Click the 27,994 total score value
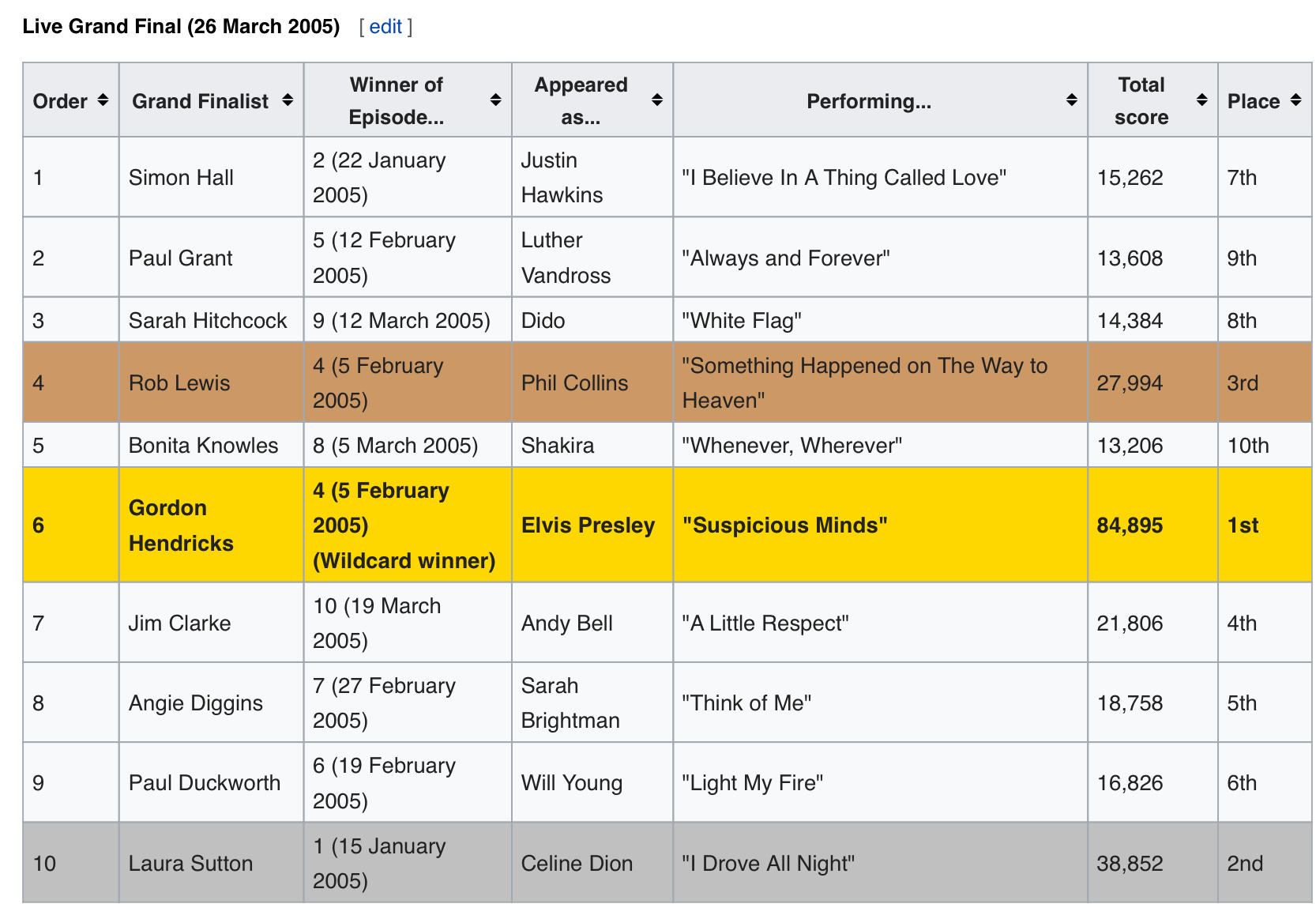This screenshot has width=1316, height=919. (x=1130, y=382)
